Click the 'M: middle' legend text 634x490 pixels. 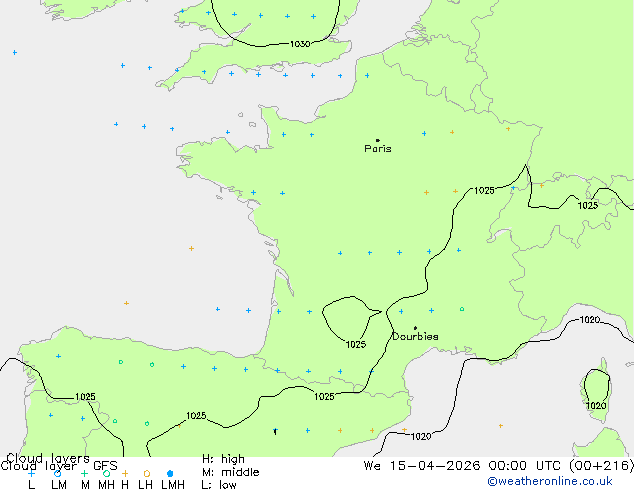tap(230, 472)
